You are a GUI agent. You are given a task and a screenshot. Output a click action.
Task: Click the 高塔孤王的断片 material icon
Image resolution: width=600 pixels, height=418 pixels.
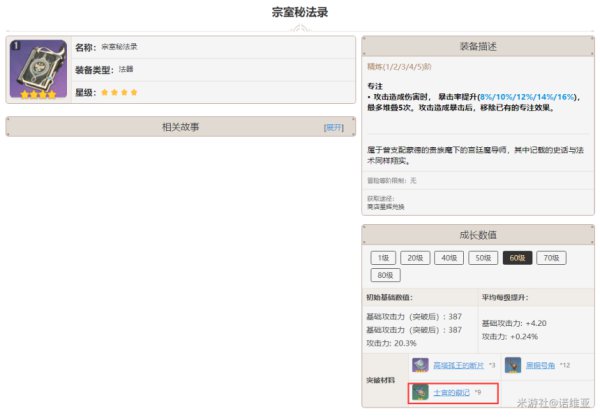click(x=421, y=366)
